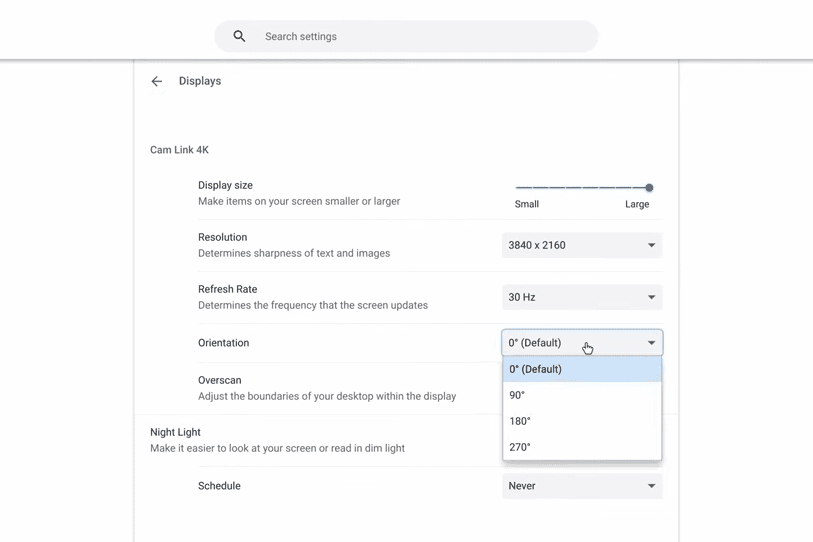Click the back arrow beside Displays

(157, 81)
